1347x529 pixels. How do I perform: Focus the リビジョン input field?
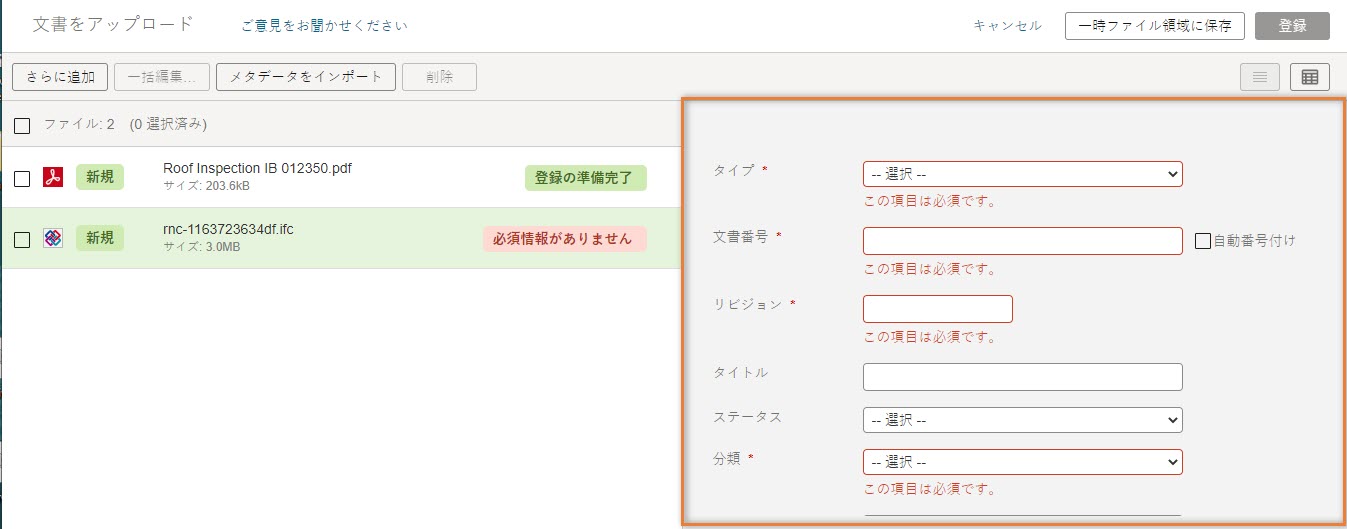click(938, 309)
